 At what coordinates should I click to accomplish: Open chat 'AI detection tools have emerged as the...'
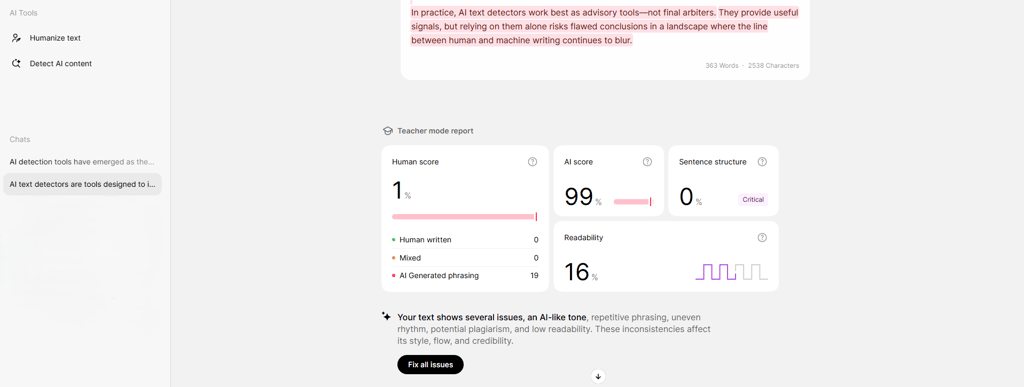(82, 161)
